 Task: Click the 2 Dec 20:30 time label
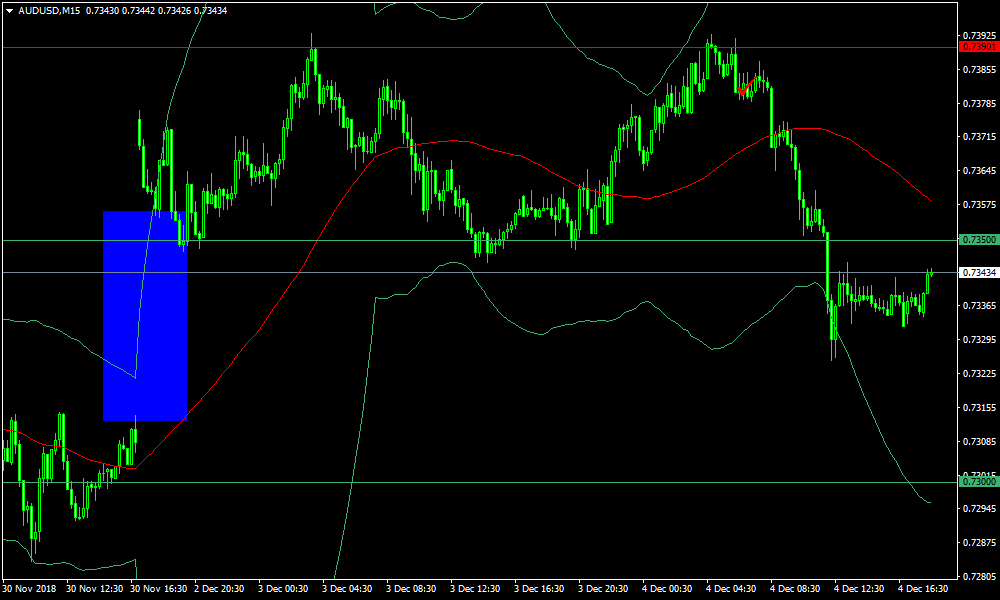[219, 589]
